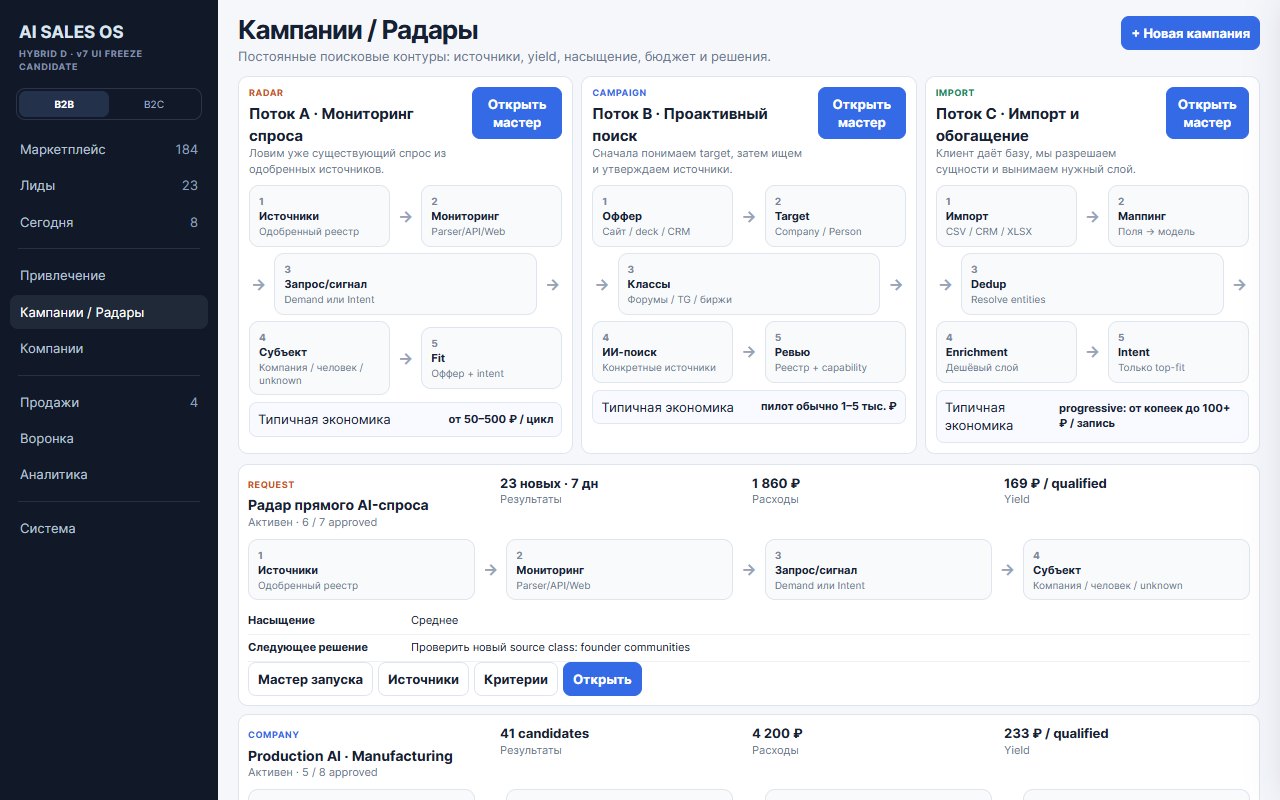Open Продажи in the sidebar
1280x800 pixels.
tap(109, 402)
